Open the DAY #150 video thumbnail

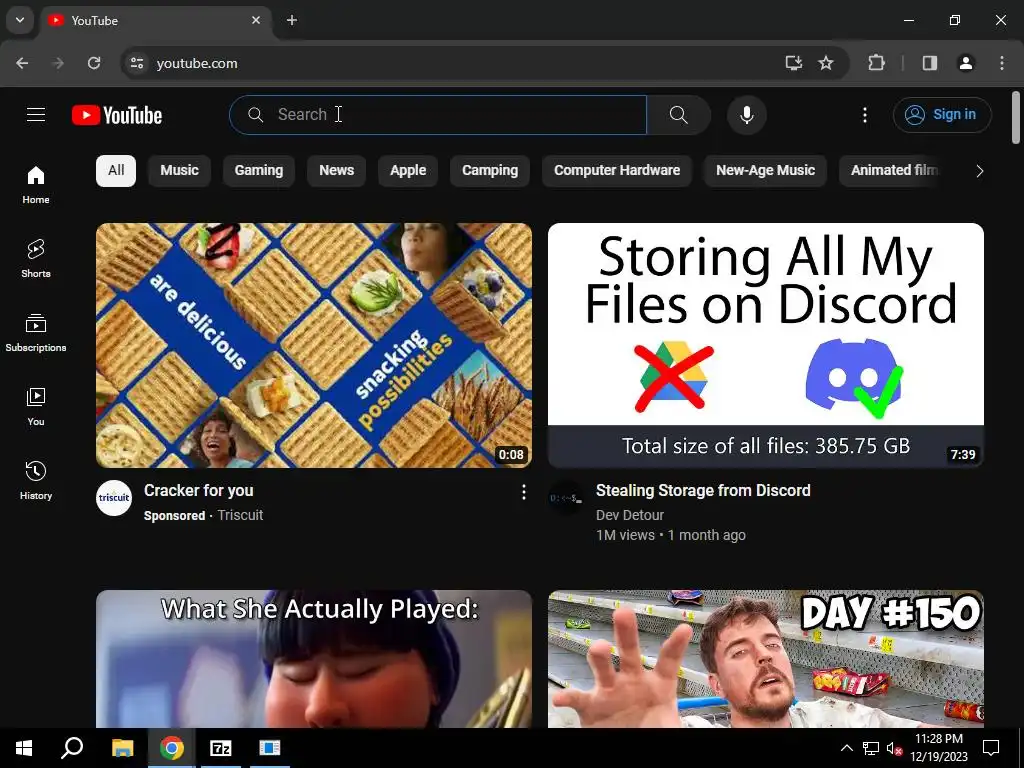[766, 659]
